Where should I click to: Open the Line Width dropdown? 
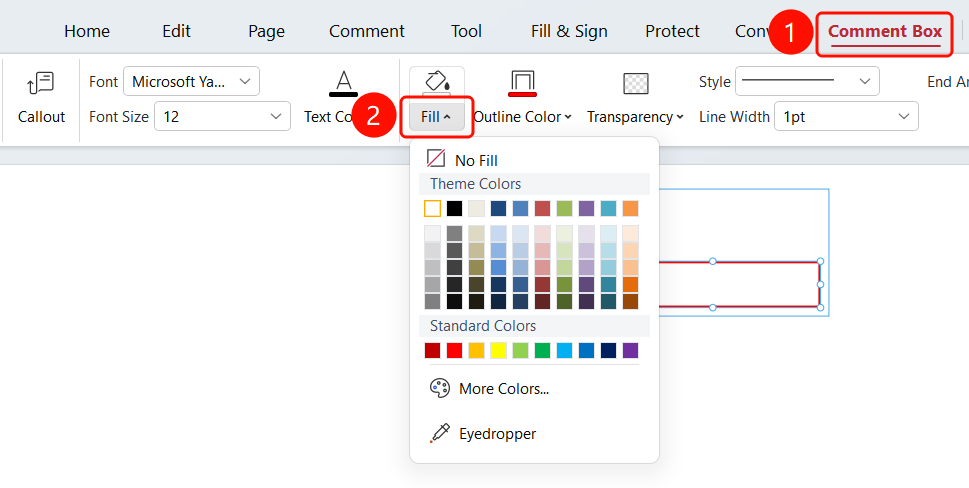[x=846, y=116]
